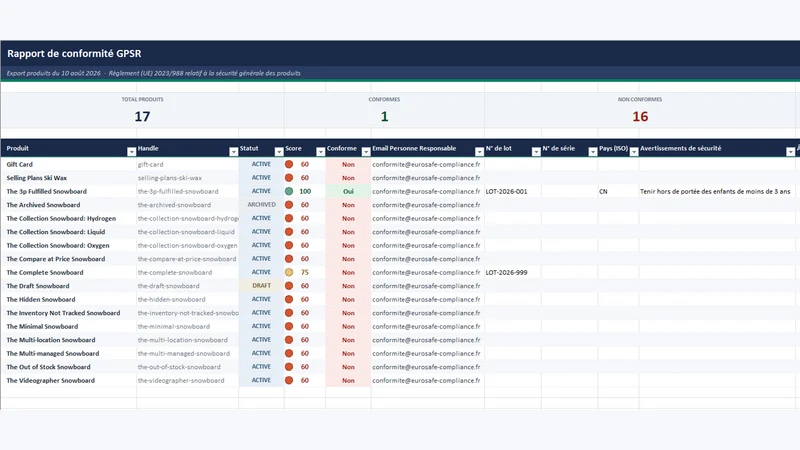
Task: Open the Score column filter dropdown
Action: pyautogui.click(x=320, y=152)
